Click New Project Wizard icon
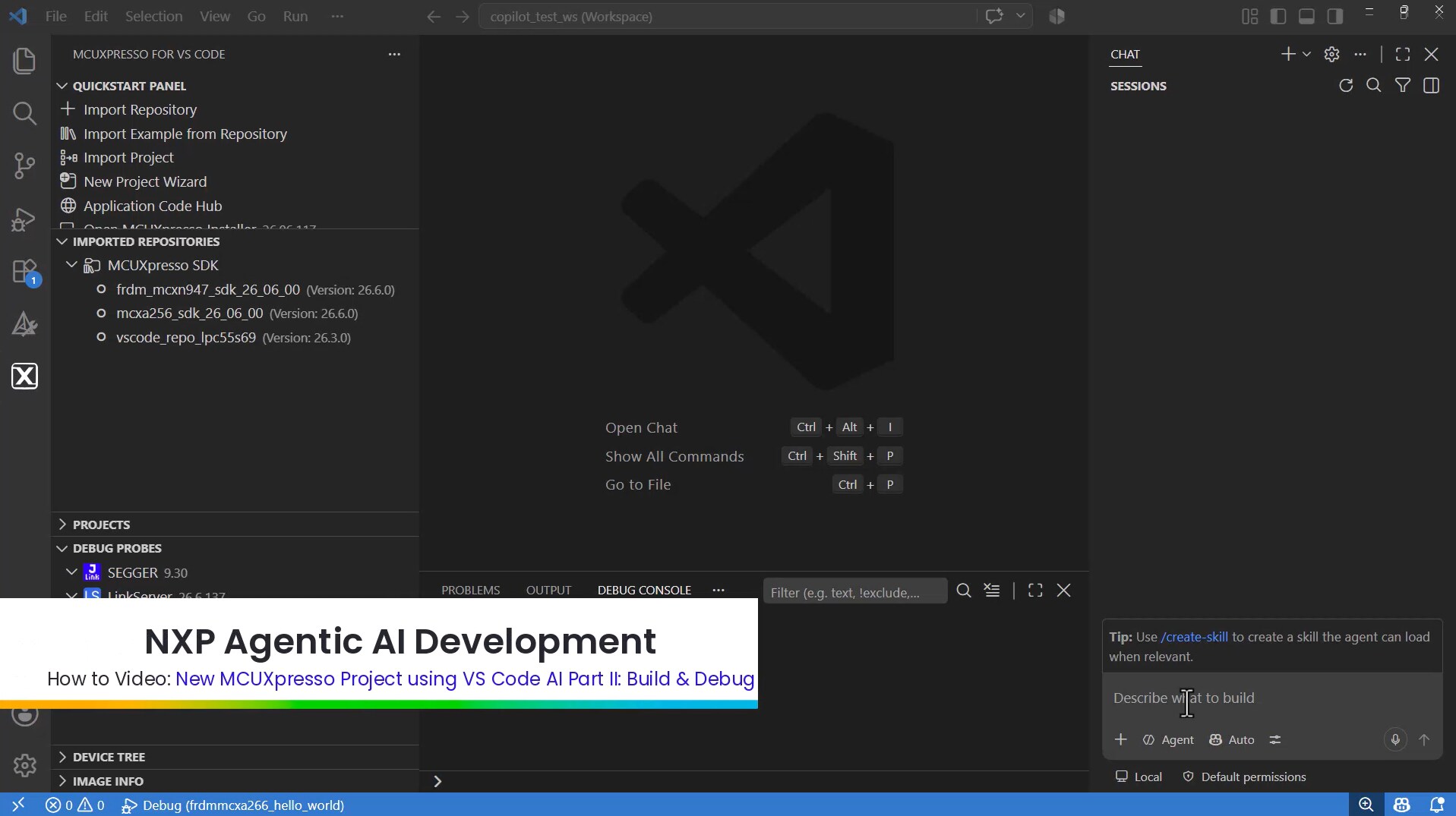 tap(68, 181)
